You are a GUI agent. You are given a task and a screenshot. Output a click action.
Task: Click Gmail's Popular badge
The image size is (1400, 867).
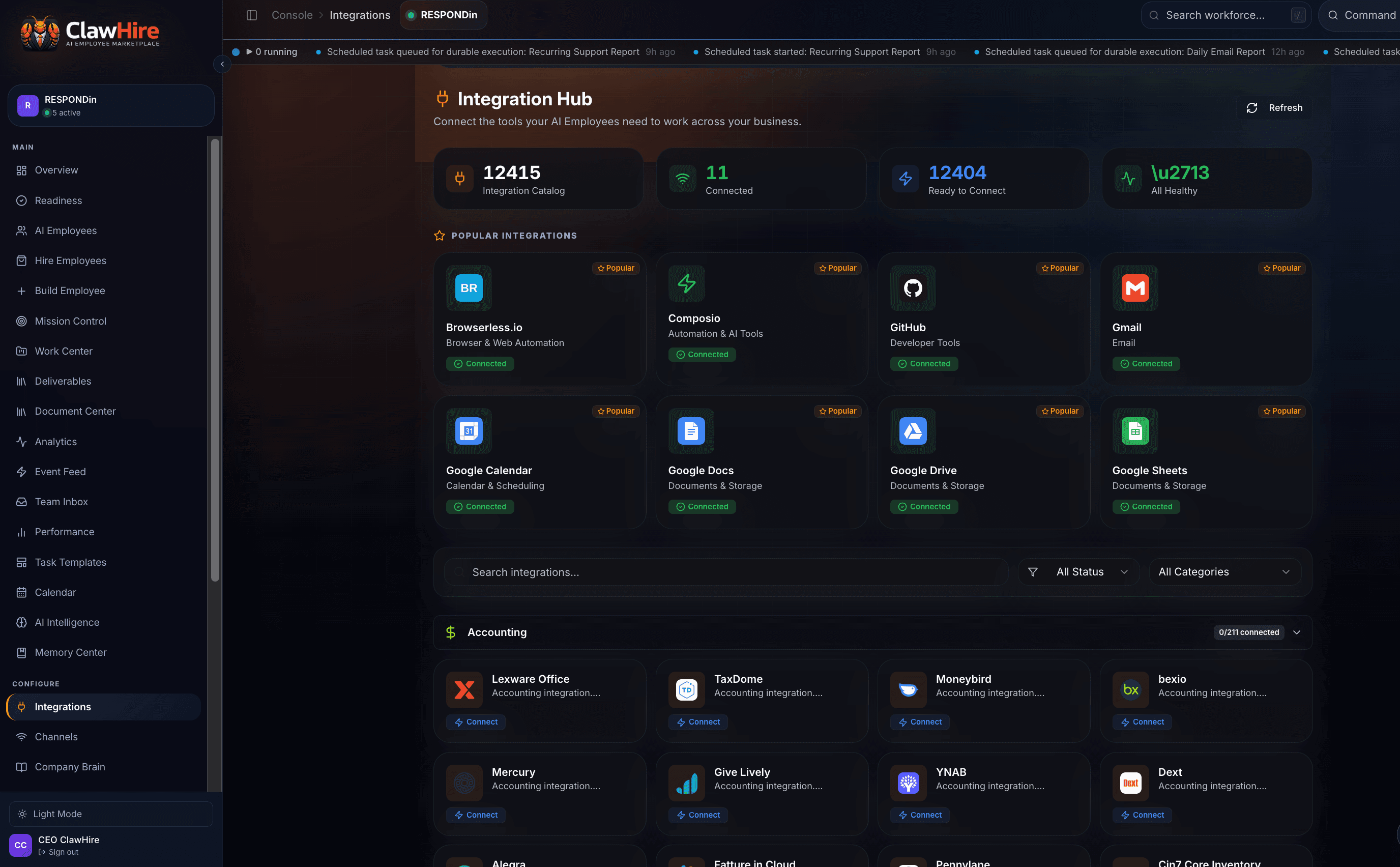1281,268
